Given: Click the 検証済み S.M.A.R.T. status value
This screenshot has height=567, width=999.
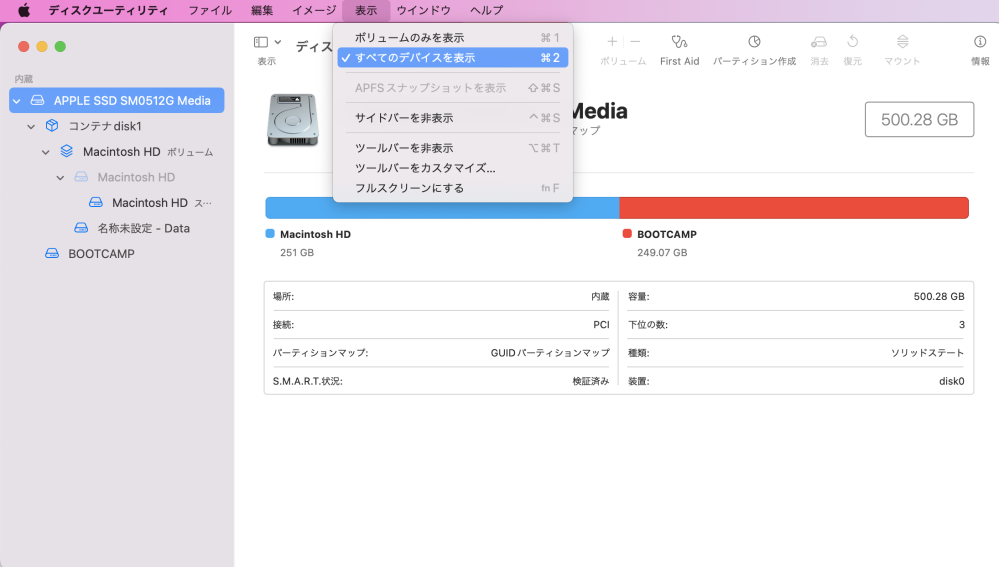Looking at the screenshot, I should 591,381.
